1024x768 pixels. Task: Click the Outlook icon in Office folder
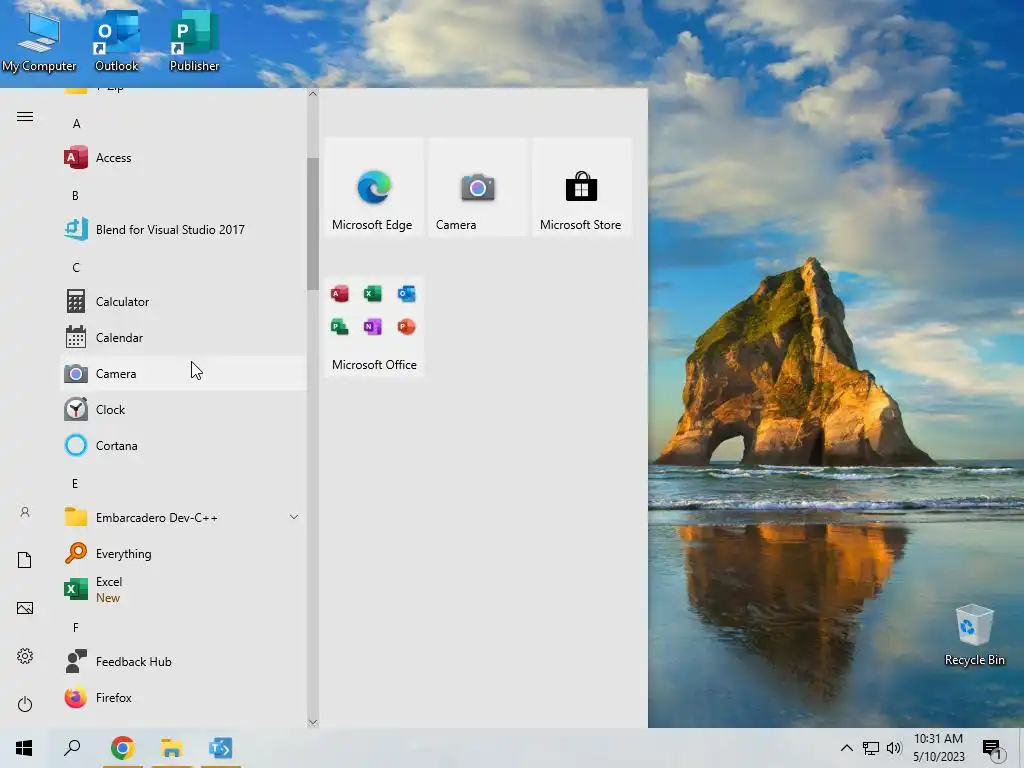[x=406, y=293]
